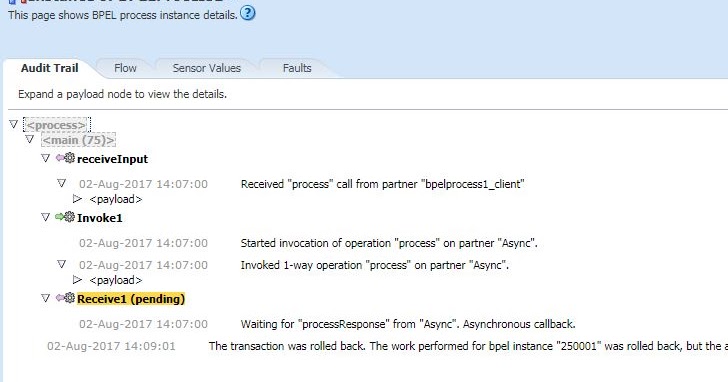The image size is (728, 382).
Task: Select the <main (75)> tree label
Action: 78,140
